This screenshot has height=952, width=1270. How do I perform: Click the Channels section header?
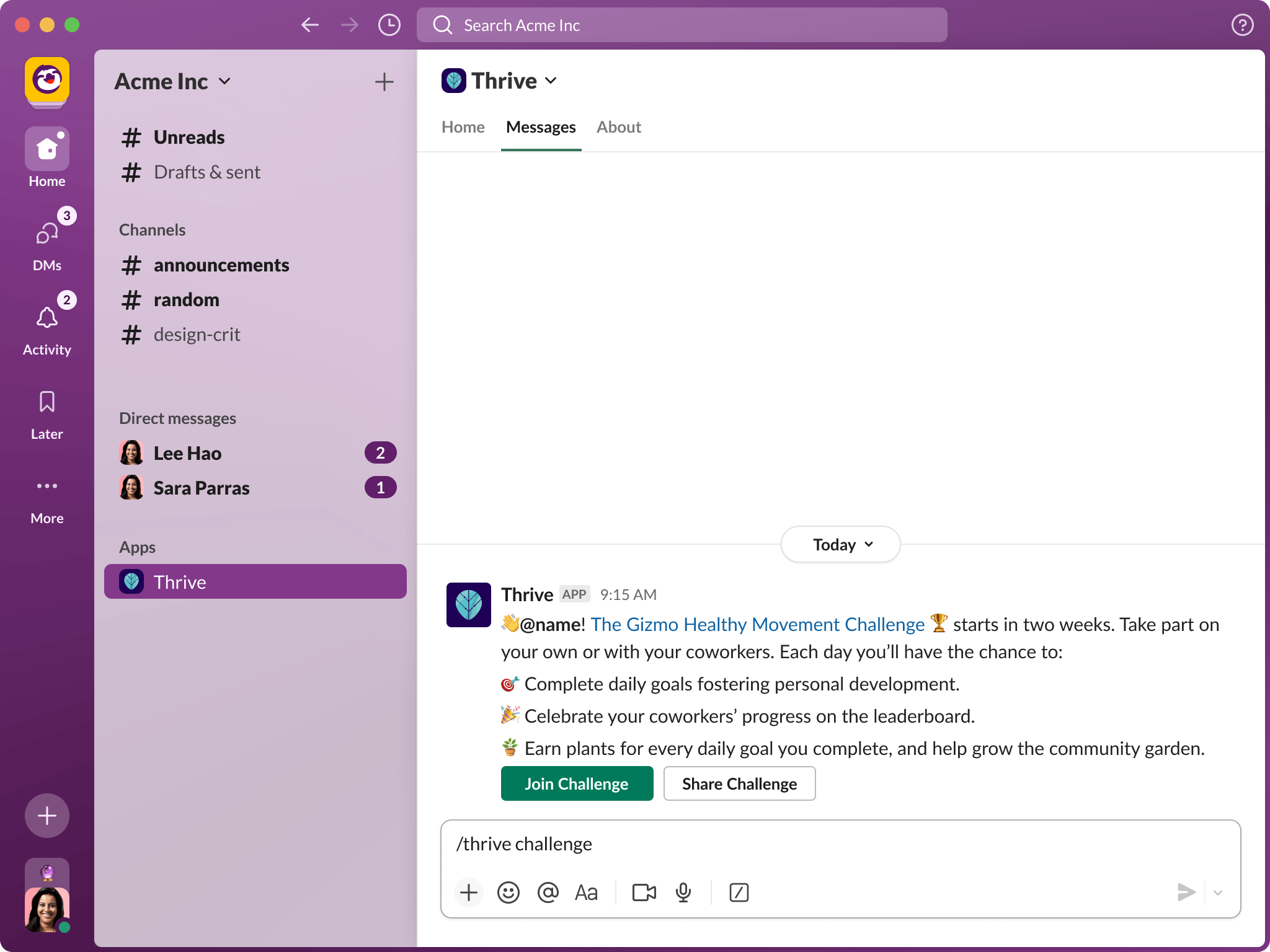(152, 230)
